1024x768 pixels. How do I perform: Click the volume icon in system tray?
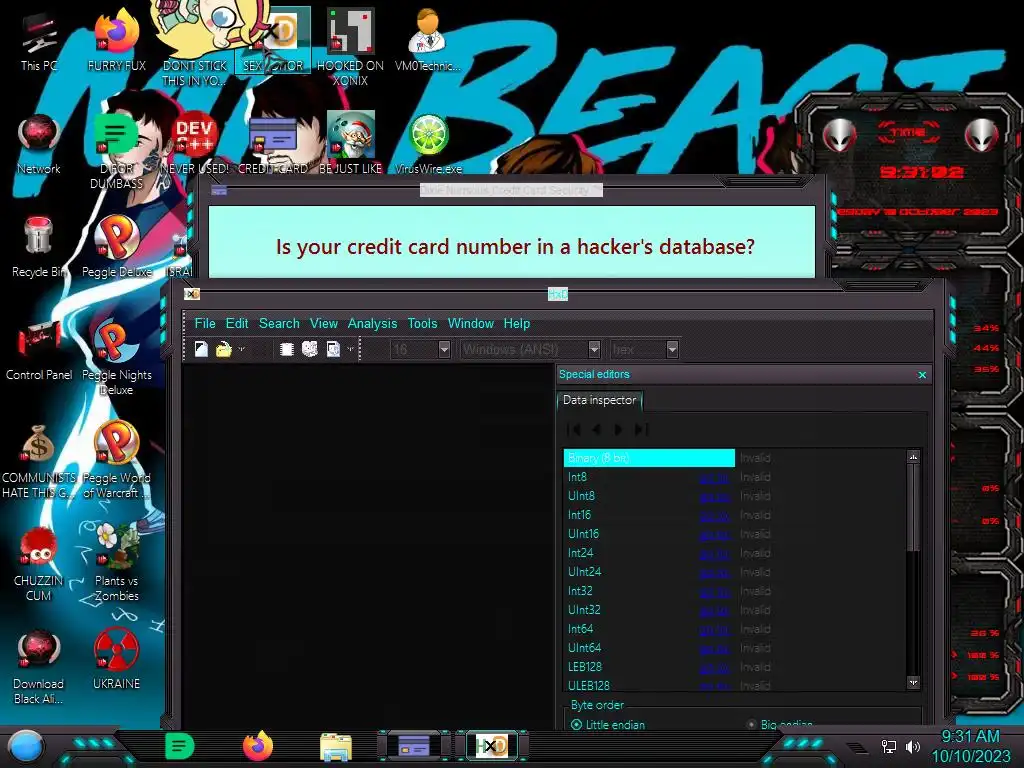tap(913, 746)
